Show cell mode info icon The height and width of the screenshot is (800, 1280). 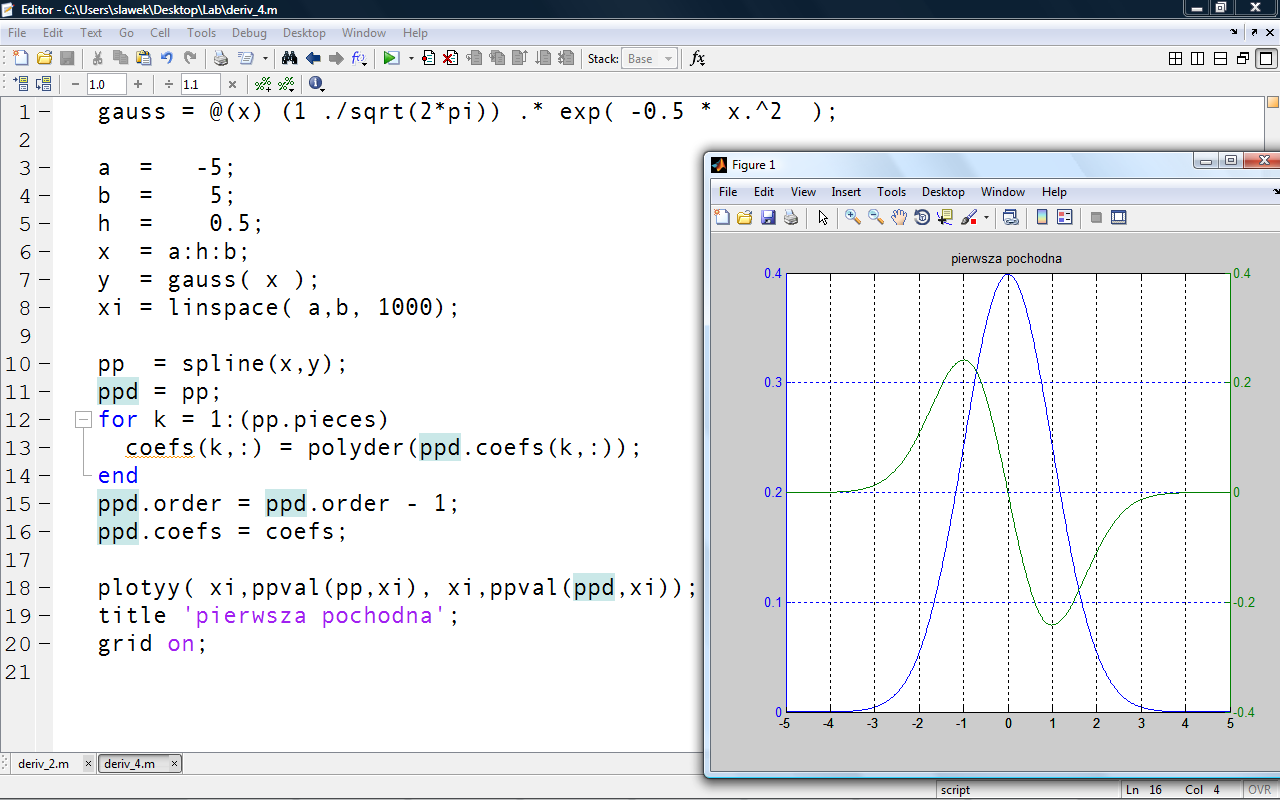pyautogui.click(x=315, y=85)
